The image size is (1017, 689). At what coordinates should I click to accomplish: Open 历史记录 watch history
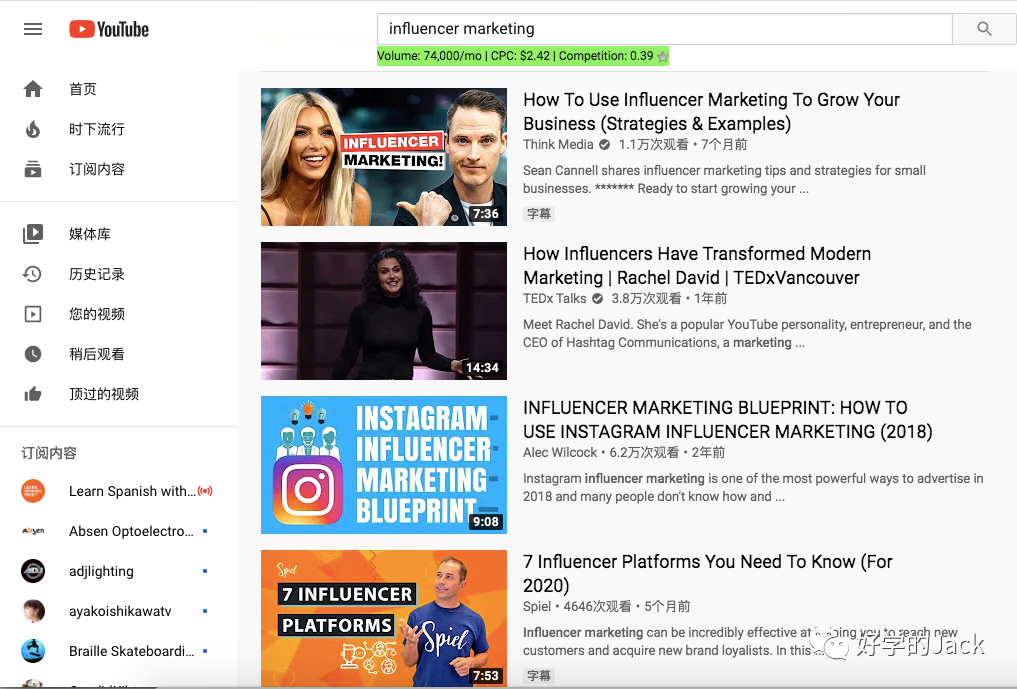(119, 274)
